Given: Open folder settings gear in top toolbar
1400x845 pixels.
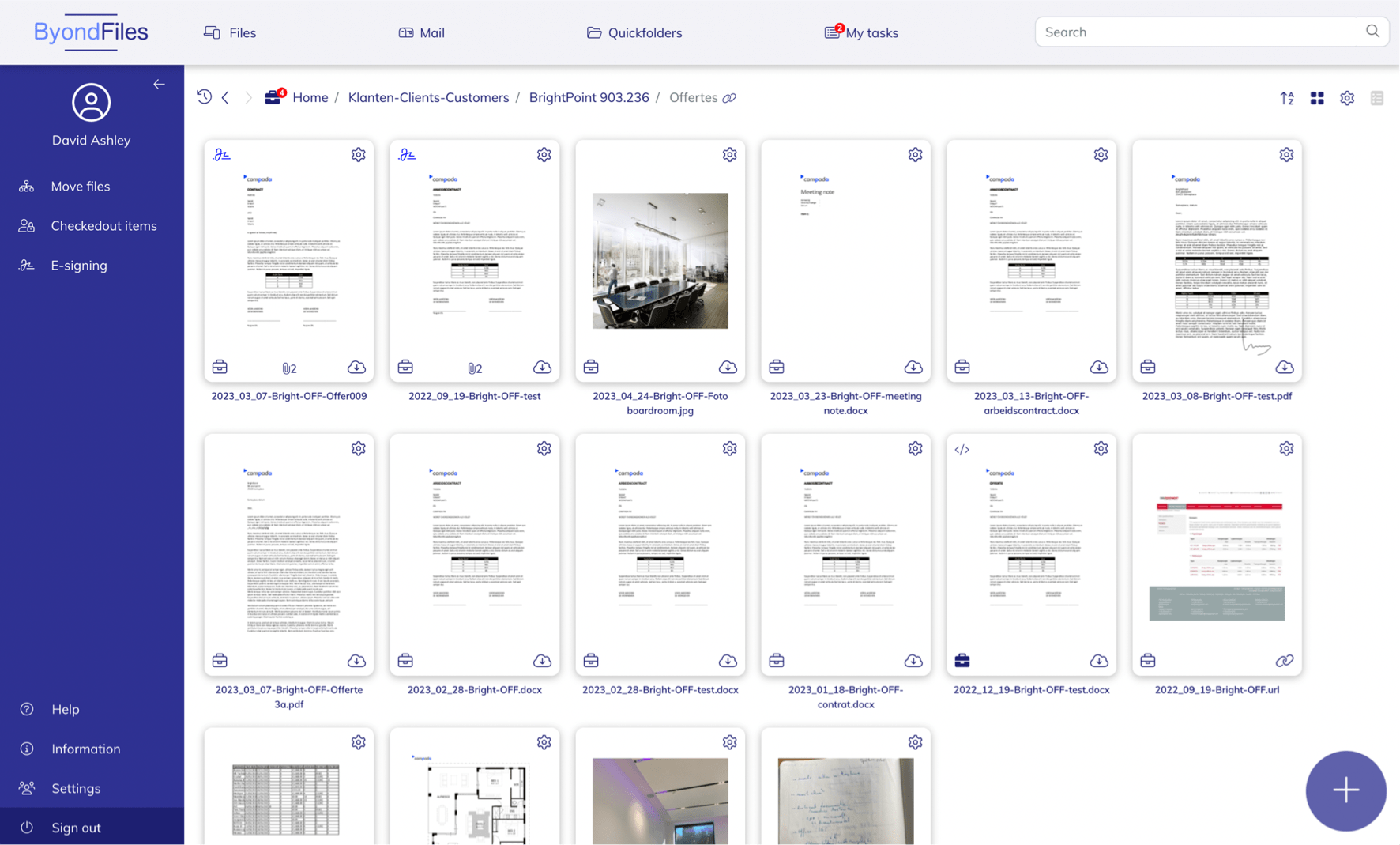Looking at the screenshot, I should 1347,98.
